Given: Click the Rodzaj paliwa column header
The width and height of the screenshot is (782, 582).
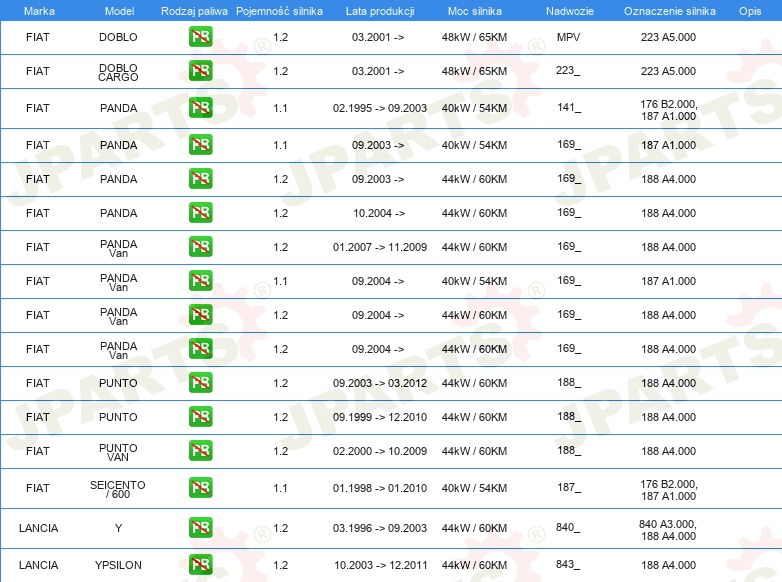Looking at the screenshot, I should click(194, 11).
